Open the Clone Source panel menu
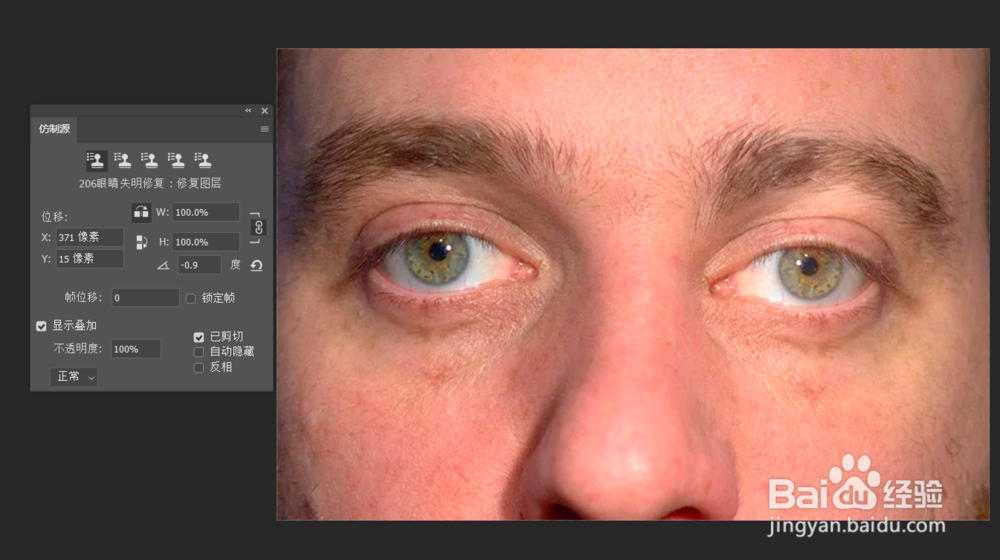Viewport: 1000px width, 560px height. [264, 129]
